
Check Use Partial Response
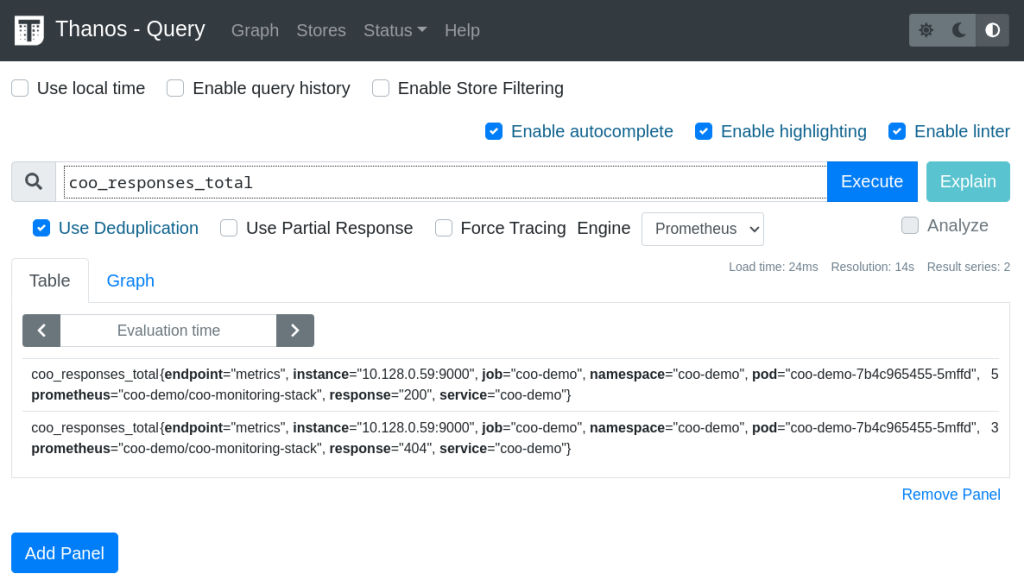point(229,228)
